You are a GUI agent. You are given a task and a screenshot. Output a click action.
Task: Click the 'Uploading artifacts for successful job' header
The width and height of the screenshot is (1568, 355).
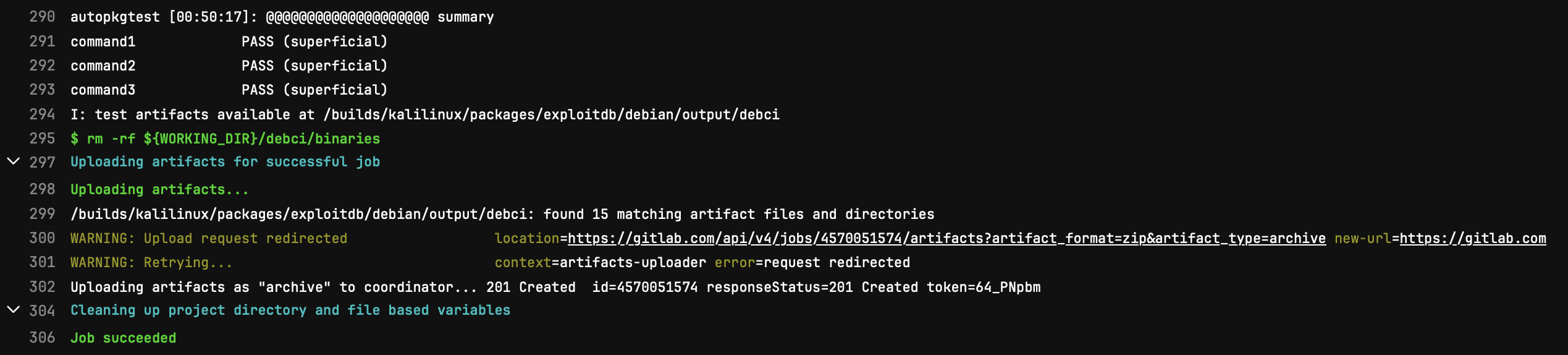coord(225,162)
